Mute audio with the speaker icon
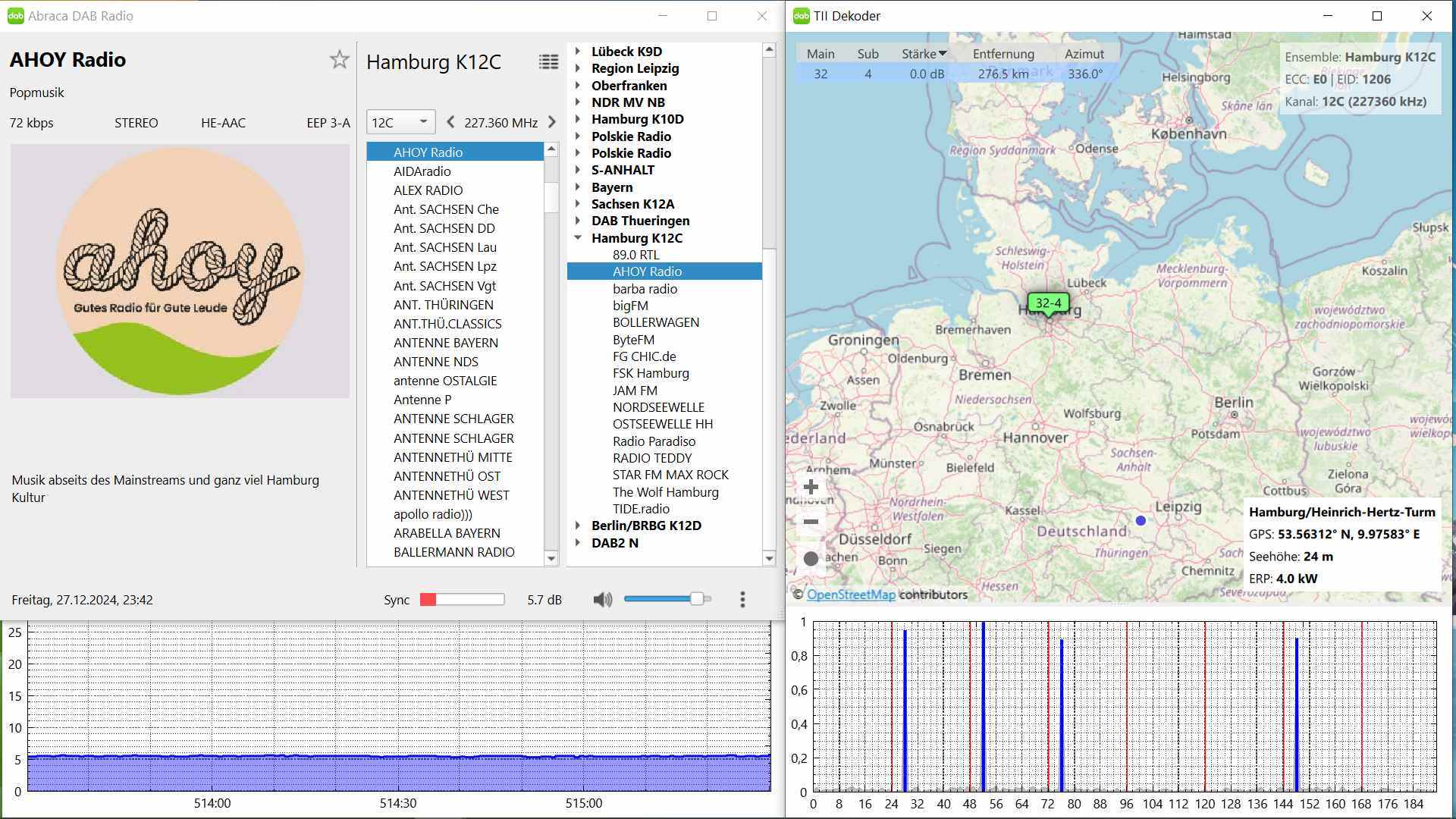This screenshot has width=1456, height=819. [602, 600]
